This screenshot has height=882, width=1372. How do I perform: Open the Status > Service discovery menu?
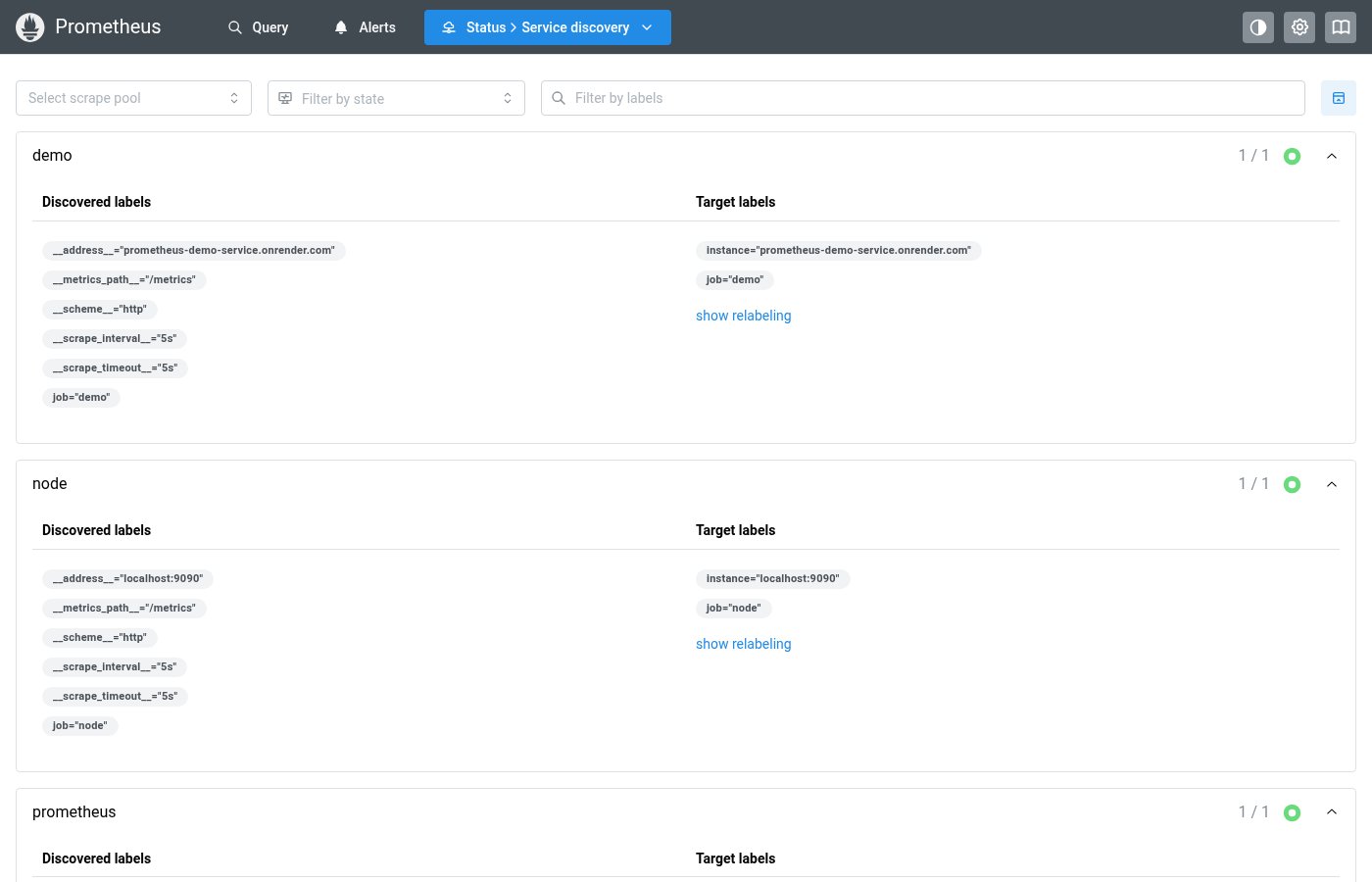click(548, 27)
